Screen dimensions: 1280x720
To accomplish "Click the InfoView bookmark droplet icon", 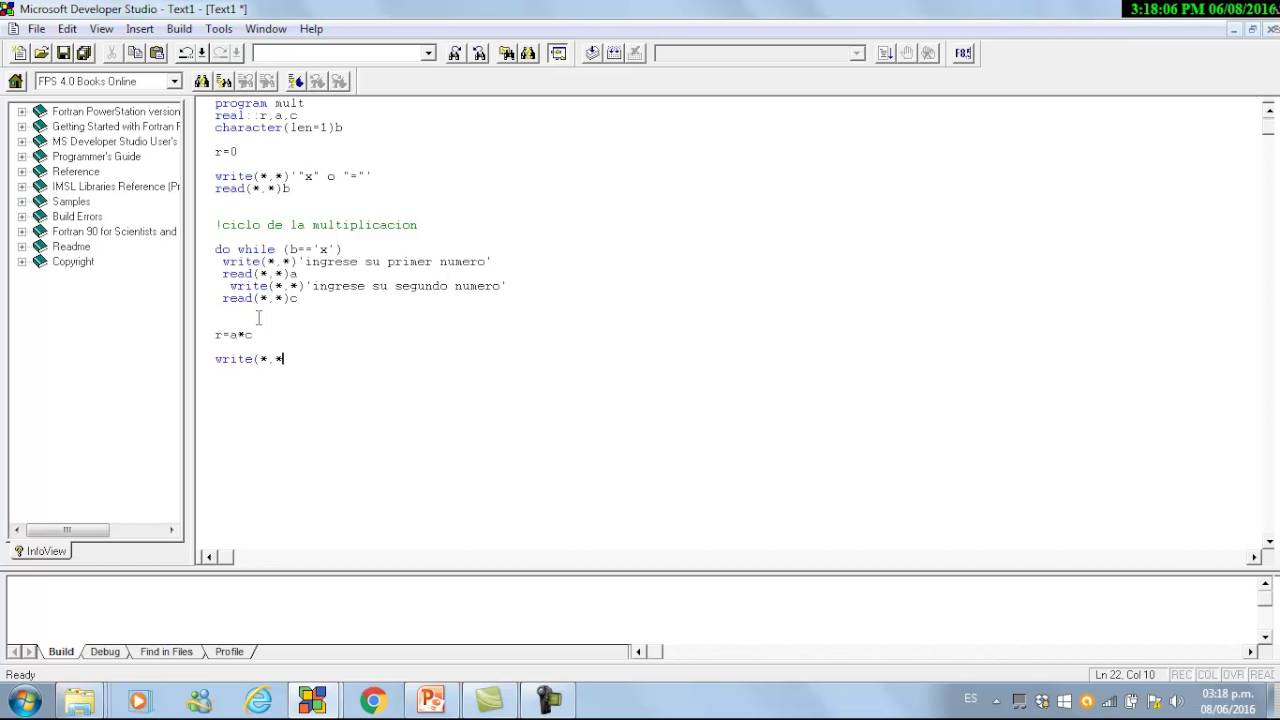I will coord(296,81).
